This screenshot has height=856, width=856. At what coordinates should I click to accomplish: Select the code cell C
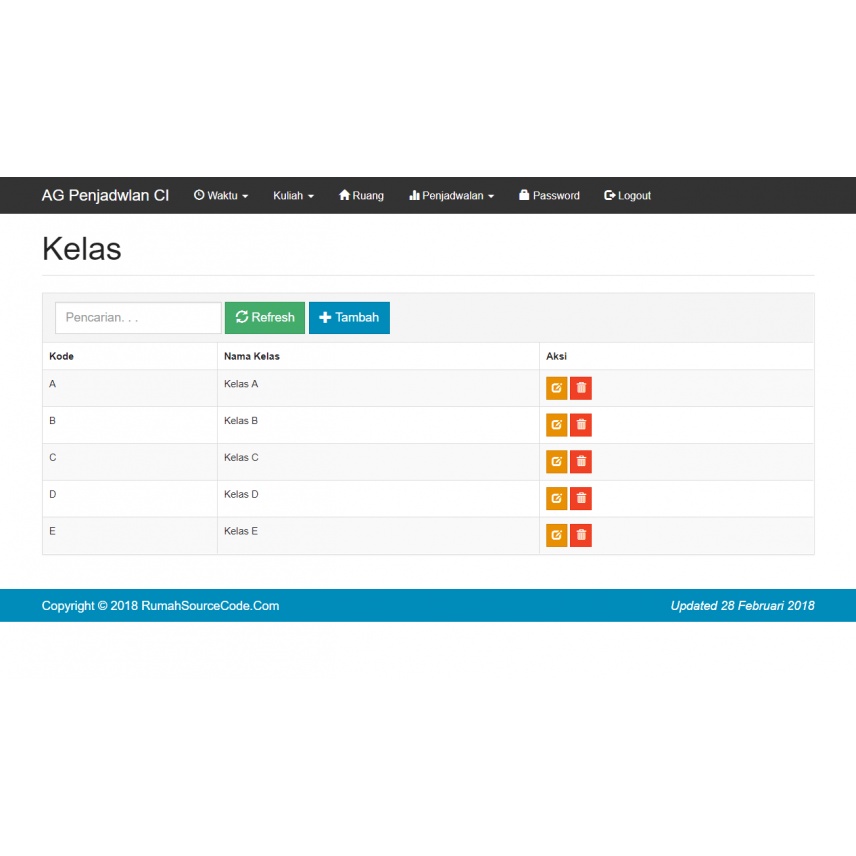click(130, 462)
